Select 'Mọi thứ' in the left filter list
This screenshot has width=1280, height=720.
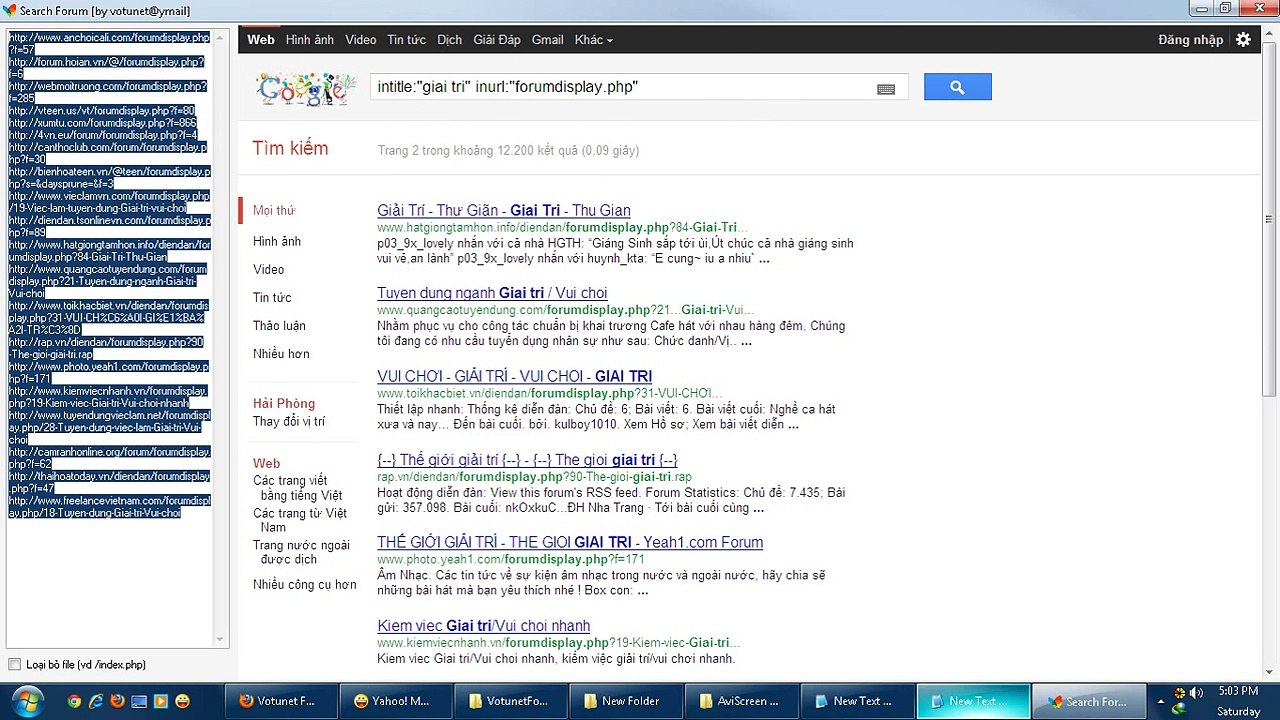pos(274,210)
